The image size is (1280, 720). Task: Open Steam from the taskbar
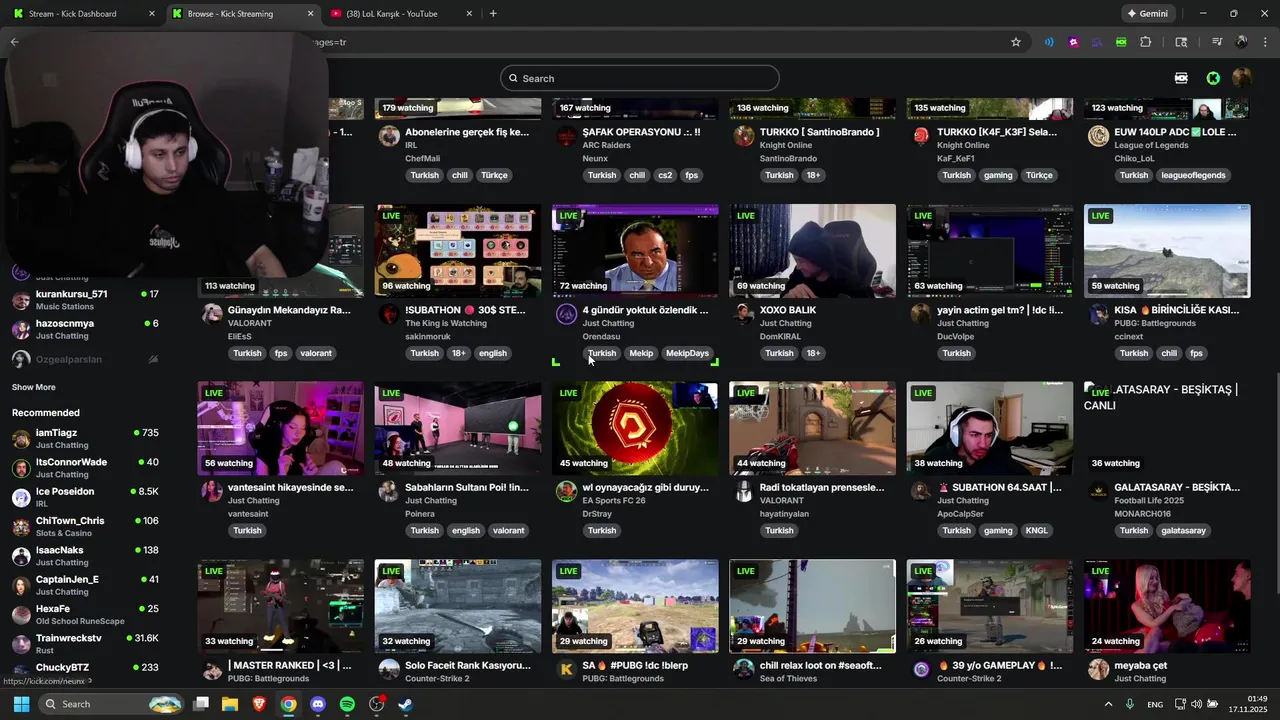pos(405,704)
